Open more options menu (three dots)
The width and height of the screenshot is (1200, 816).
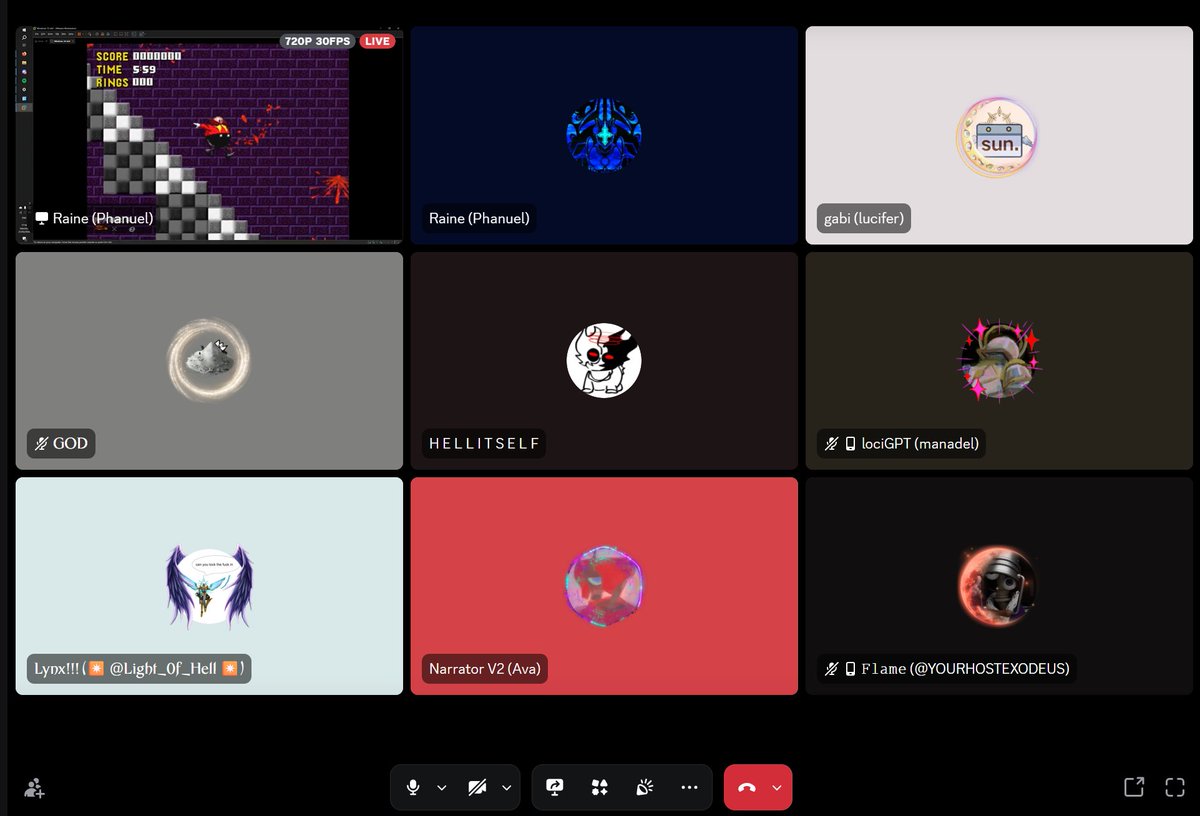(x=689, y=787)
